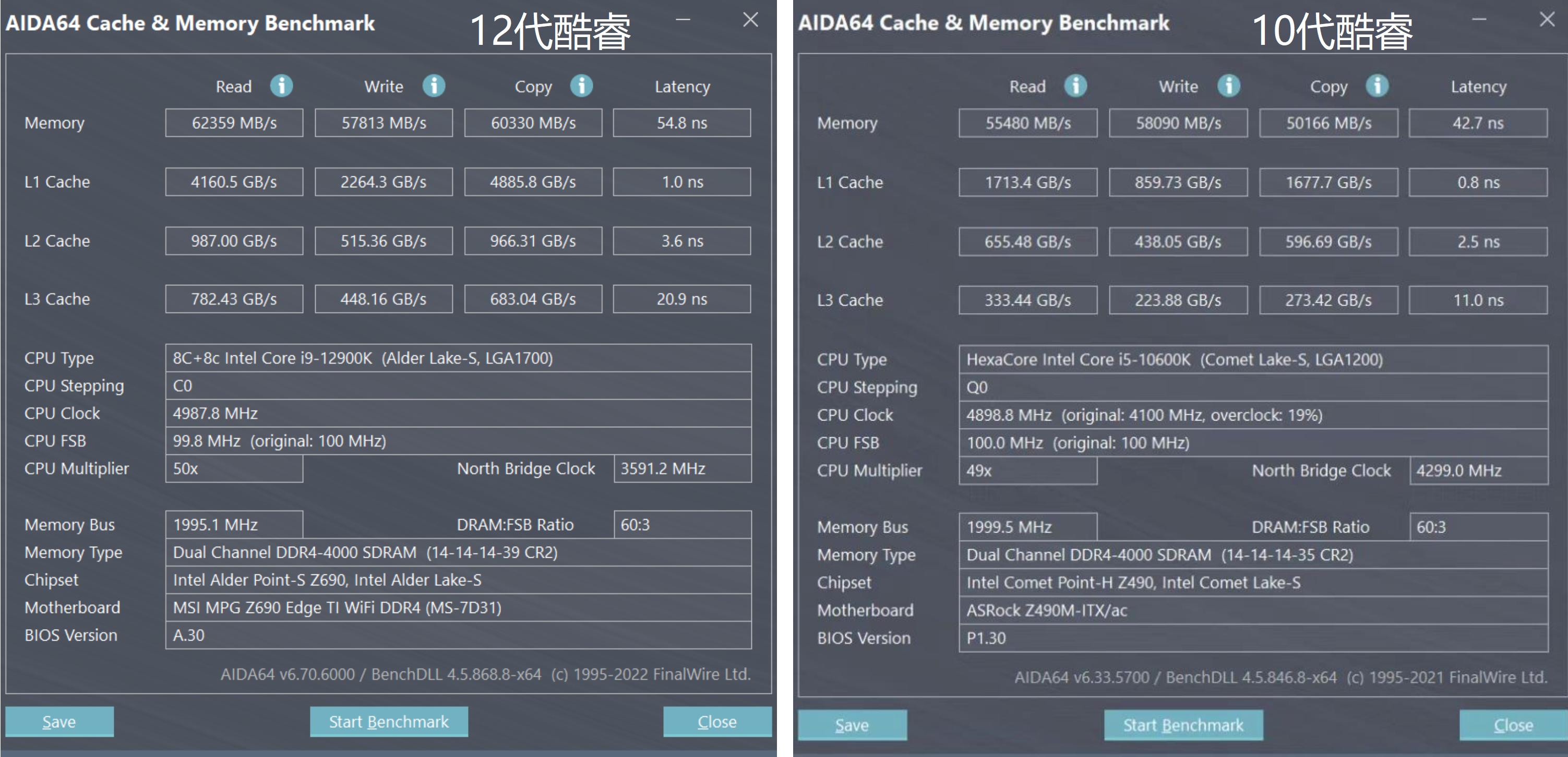This screenshot has width=1568, height=757.
Task: Click the Read info icon in left window
Action: click(x=281, y=86)
